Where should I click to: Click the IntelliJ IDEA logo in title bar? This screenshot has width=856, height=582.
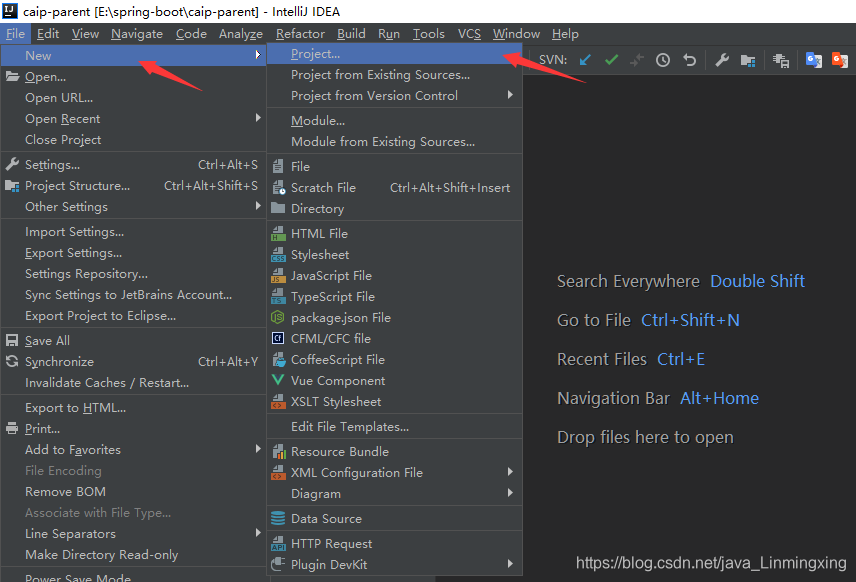click(10, 10)
